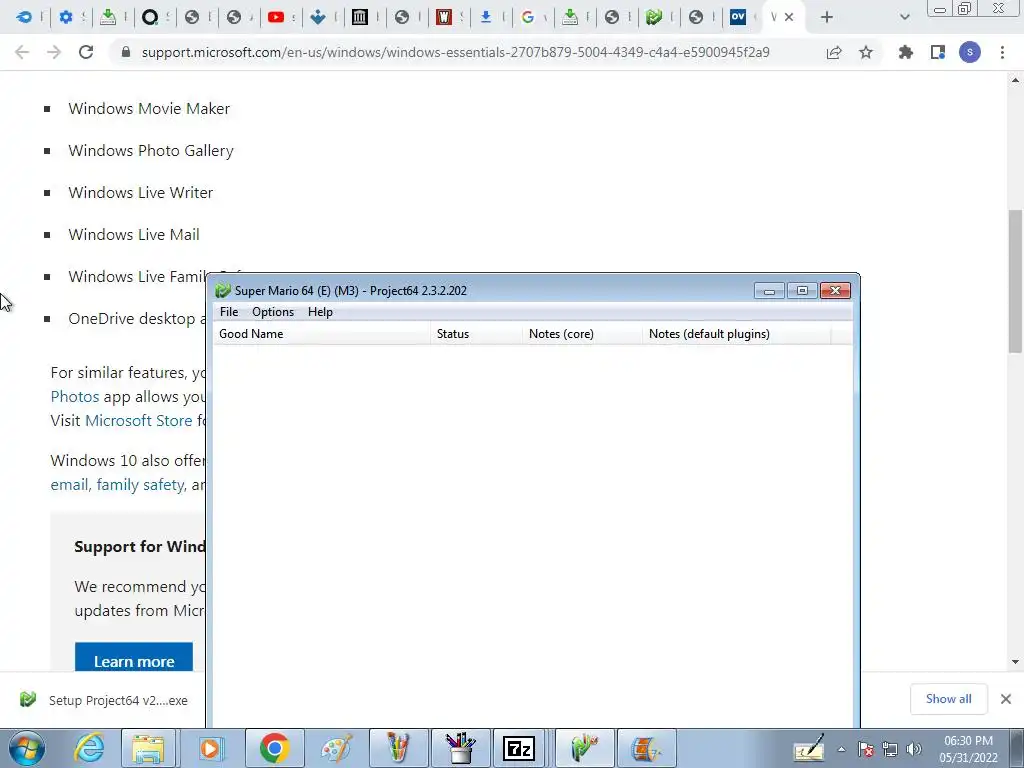Click the address bar URL
The height and width of the screenshot is (768, 1024).
pyautogui.click(x=455, y=52)
